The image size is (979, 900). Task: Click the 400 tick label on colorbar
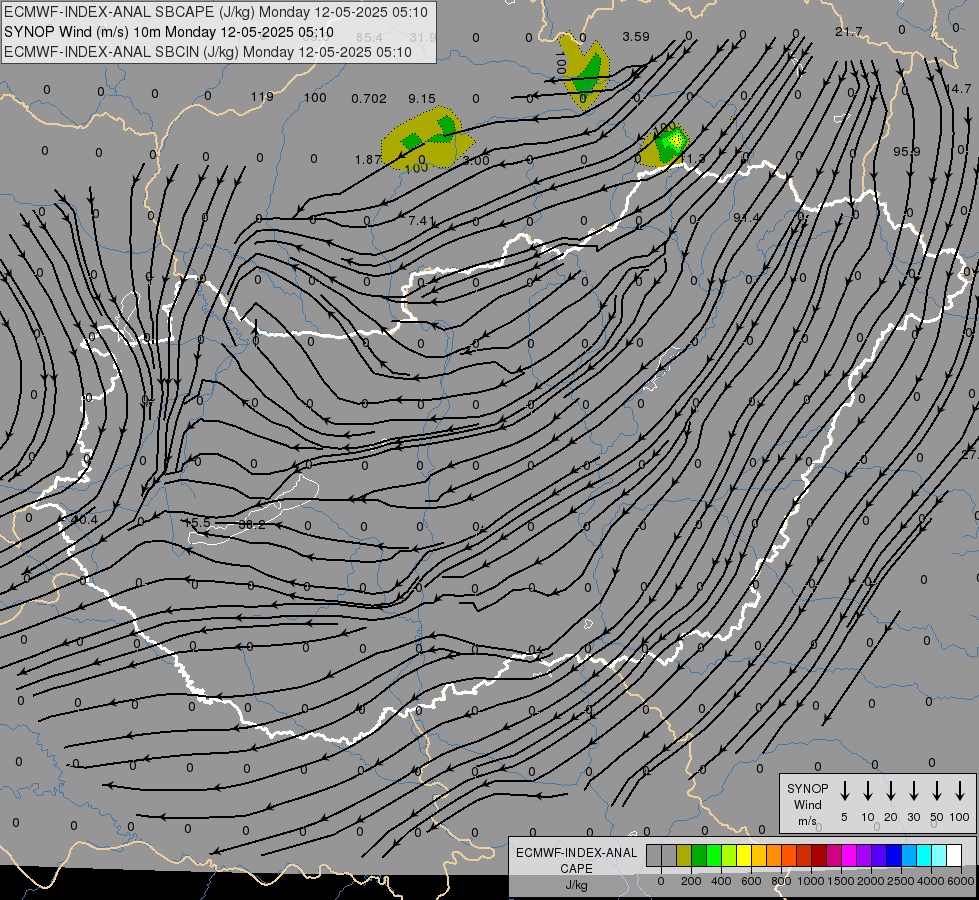pyautogui.click(x=721, y=881)
